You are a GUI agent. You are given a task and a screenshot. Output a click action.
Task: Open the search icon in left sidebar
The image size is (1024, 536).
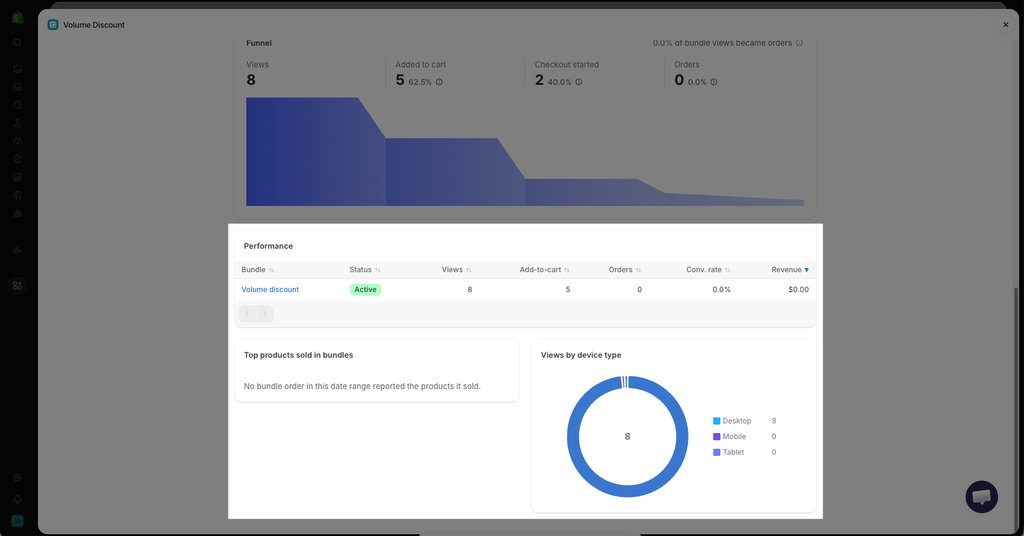(18, 42)
